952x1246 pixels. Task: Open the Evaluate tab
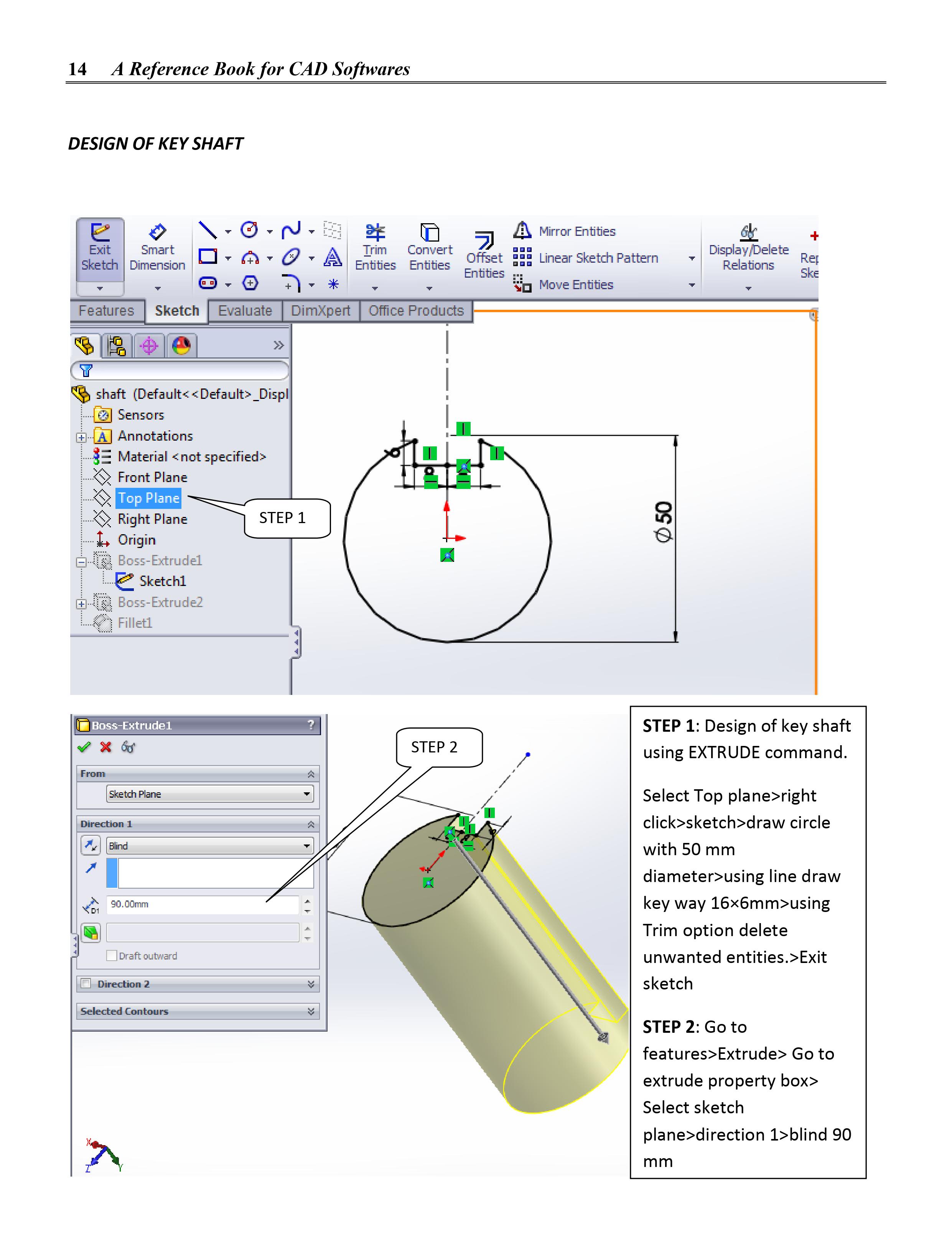(245, 311)
